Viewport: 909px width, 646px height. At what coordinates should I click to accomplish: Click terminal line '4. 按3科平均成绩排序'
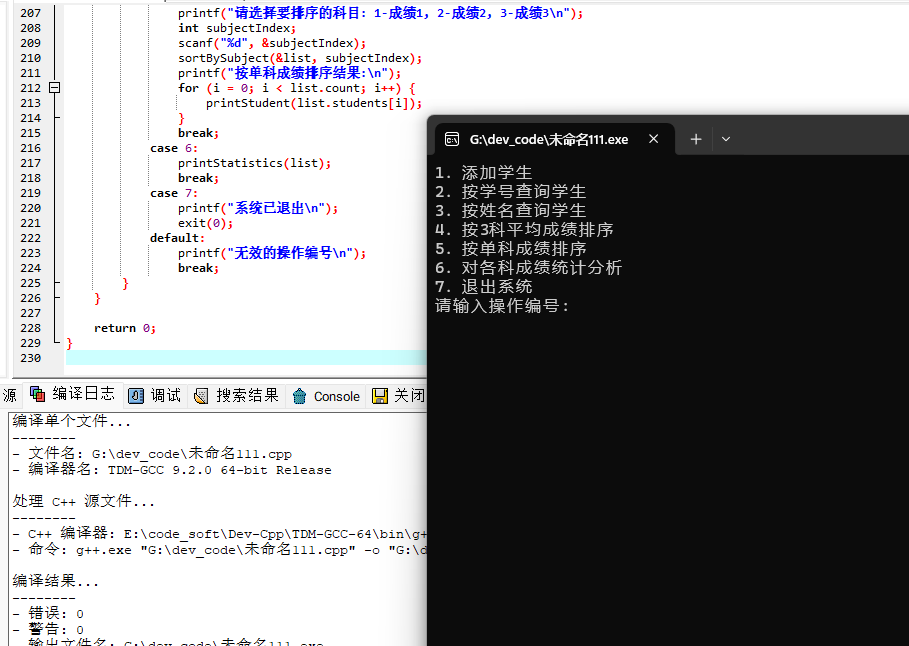[x=524, y=230]
